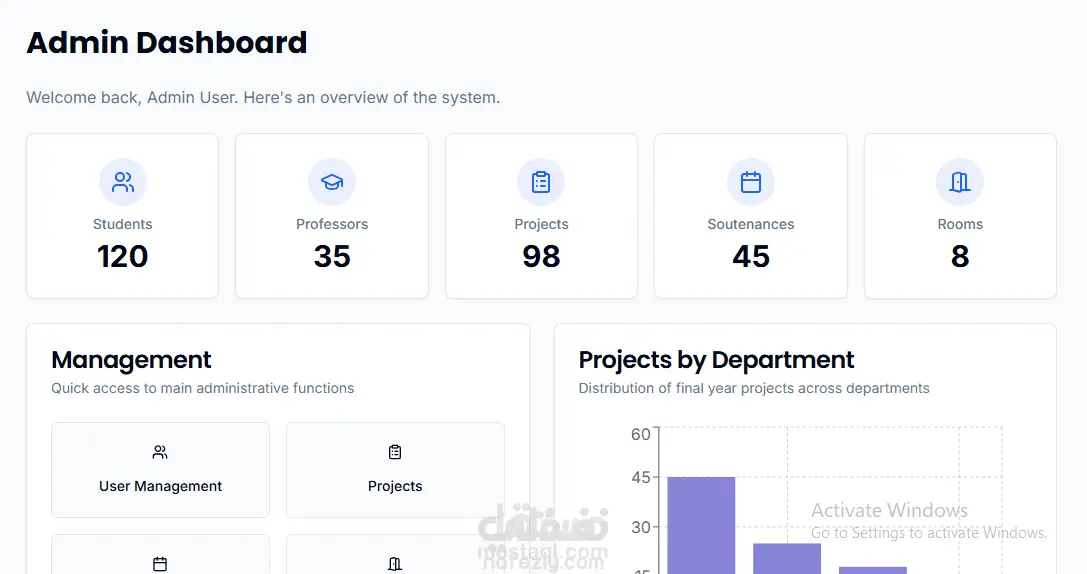Screen dimensions: 1087x574
Task: Select the second bar in the chart
Action: tap(787, 558)
